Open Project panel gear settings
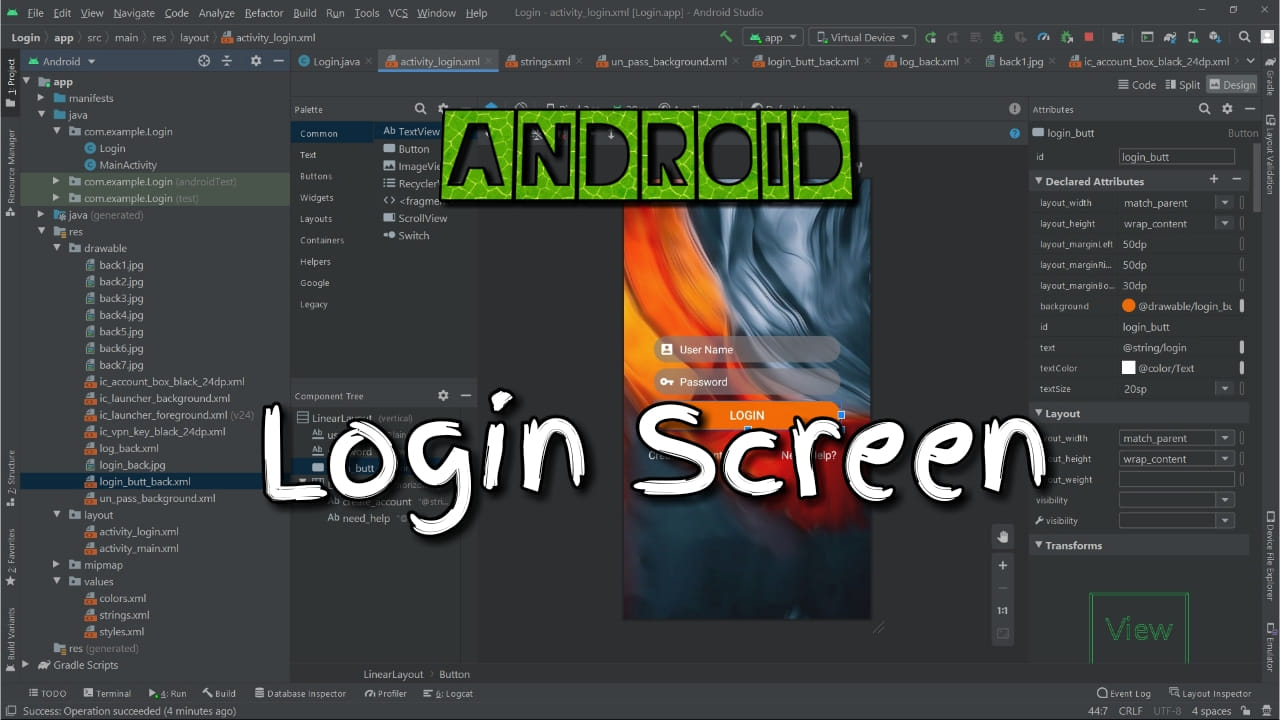Screen dimensions: 1280x720 [x=256, y=61]
